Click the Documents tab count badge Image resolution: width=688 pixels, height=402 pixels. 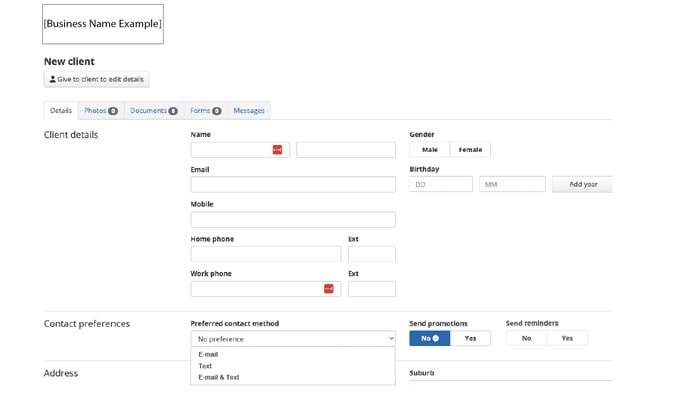[x=173, y=111]
